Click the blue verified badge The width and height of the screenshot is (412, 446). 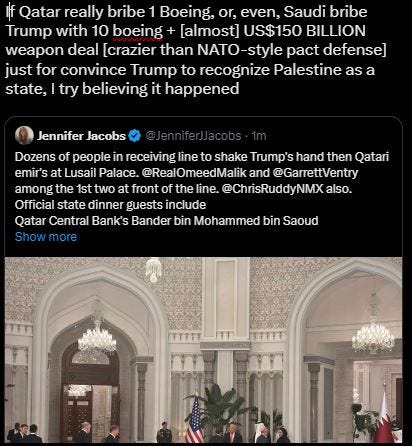pyautogui.click(x=135, y=136)
